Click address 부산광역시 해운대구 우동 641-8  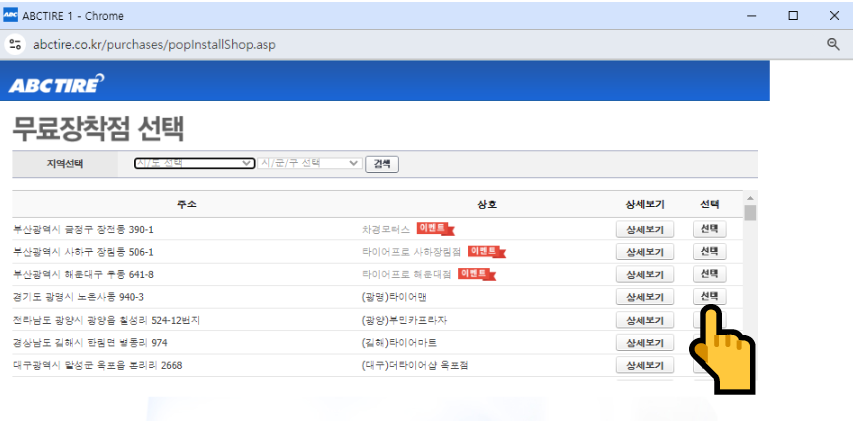(83, 275)
